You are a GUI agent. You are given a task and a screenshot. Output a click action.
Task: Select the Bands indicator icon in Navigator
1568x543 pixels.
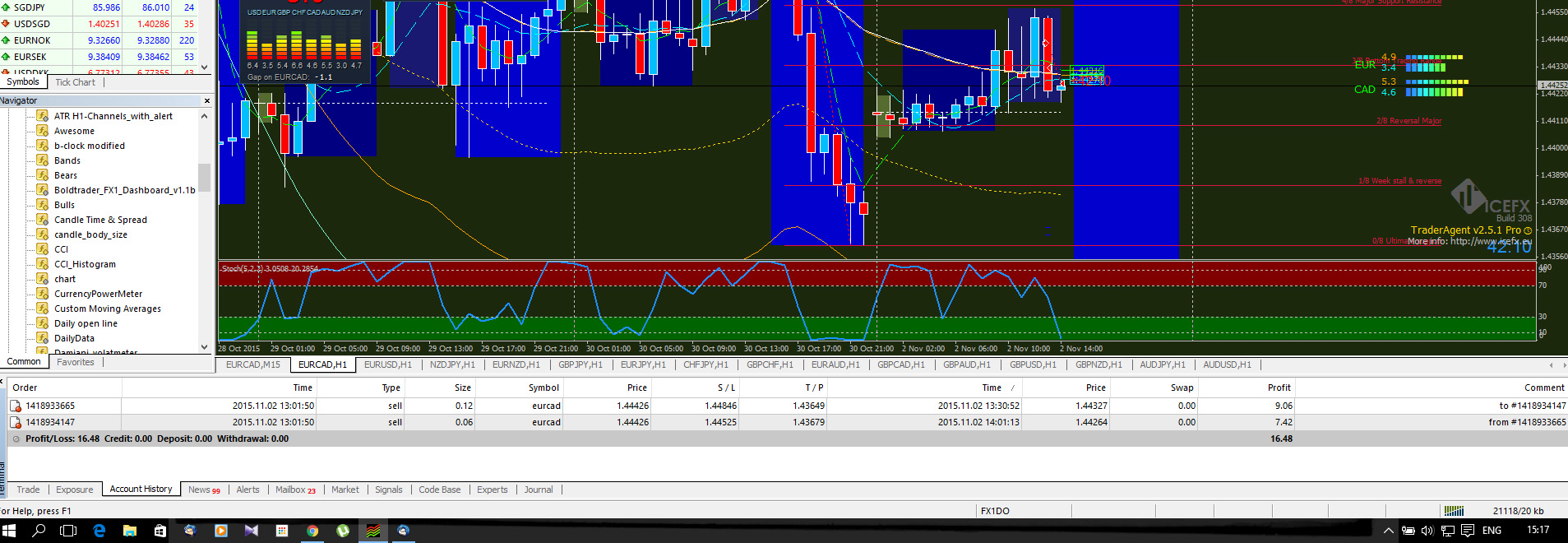pos(43,160)
